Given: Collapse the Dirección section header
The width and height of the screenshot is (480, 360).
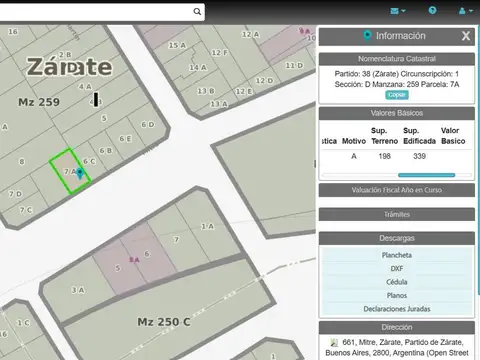Looking at the screenshot, I should click(x=397, y=327).
